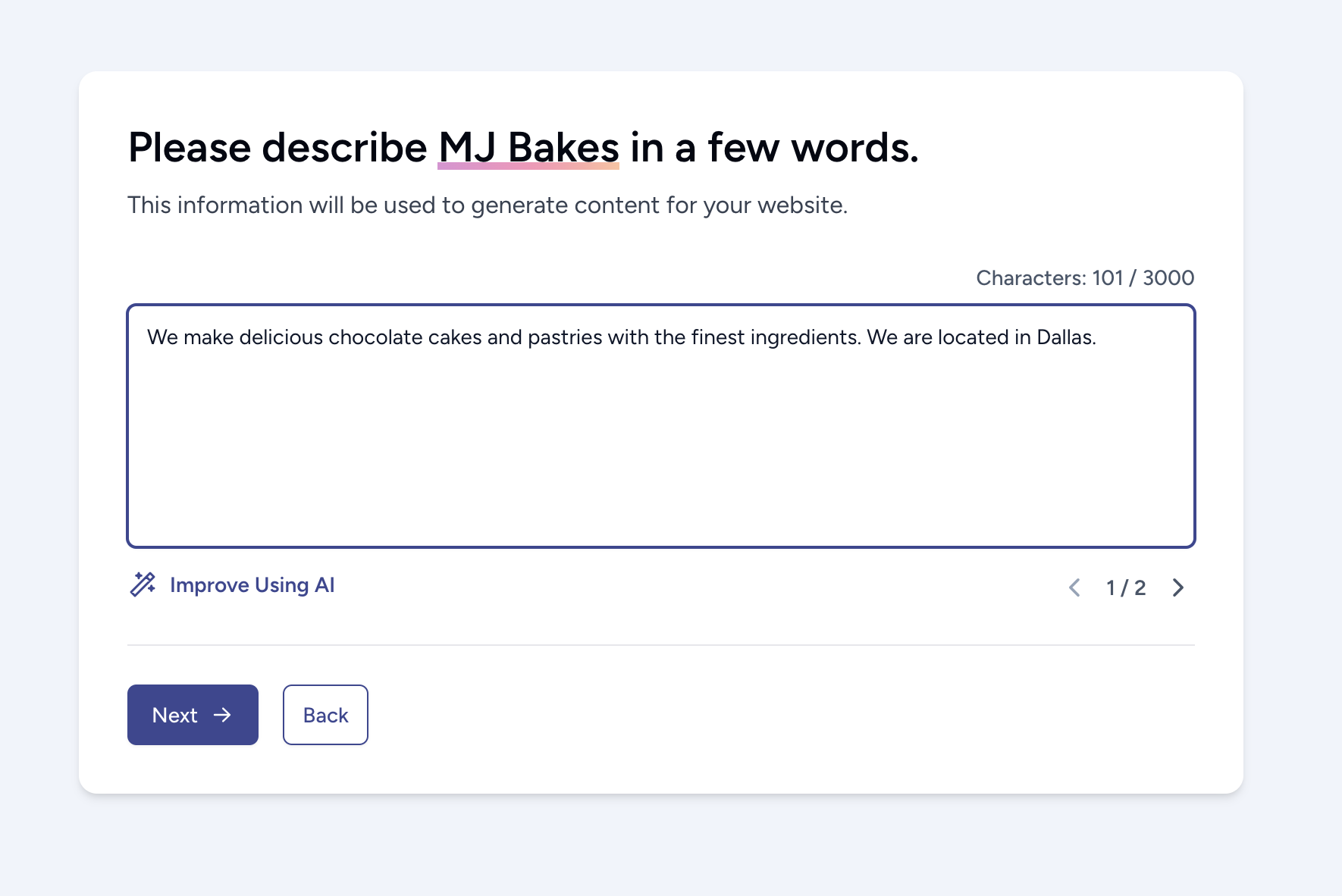Go to previous description version chevron
Viewport: 1342px width, 896px height.
point(1074,587)
